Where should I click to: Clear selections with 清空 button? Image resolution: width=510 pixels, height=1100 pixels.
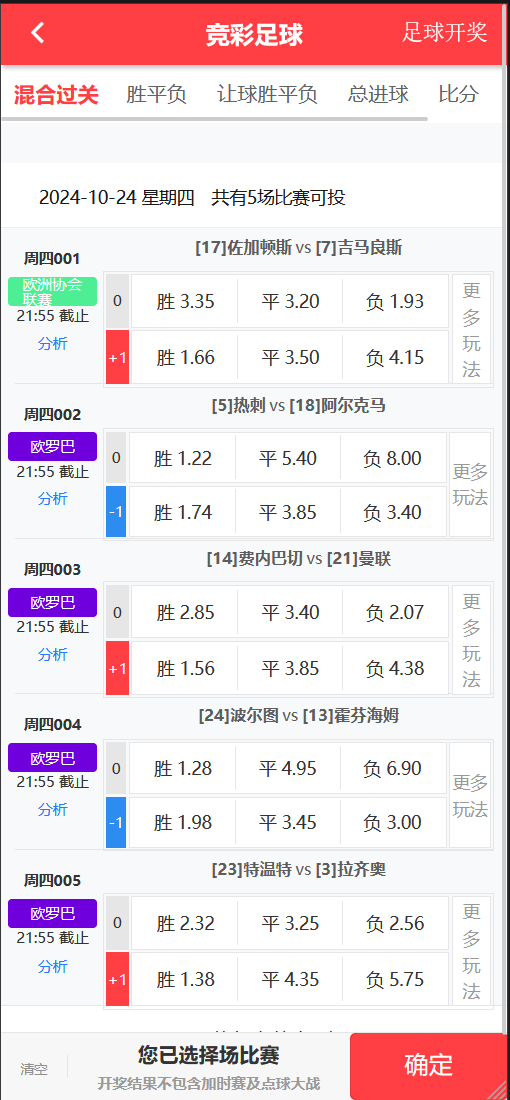click(34, 1069)
